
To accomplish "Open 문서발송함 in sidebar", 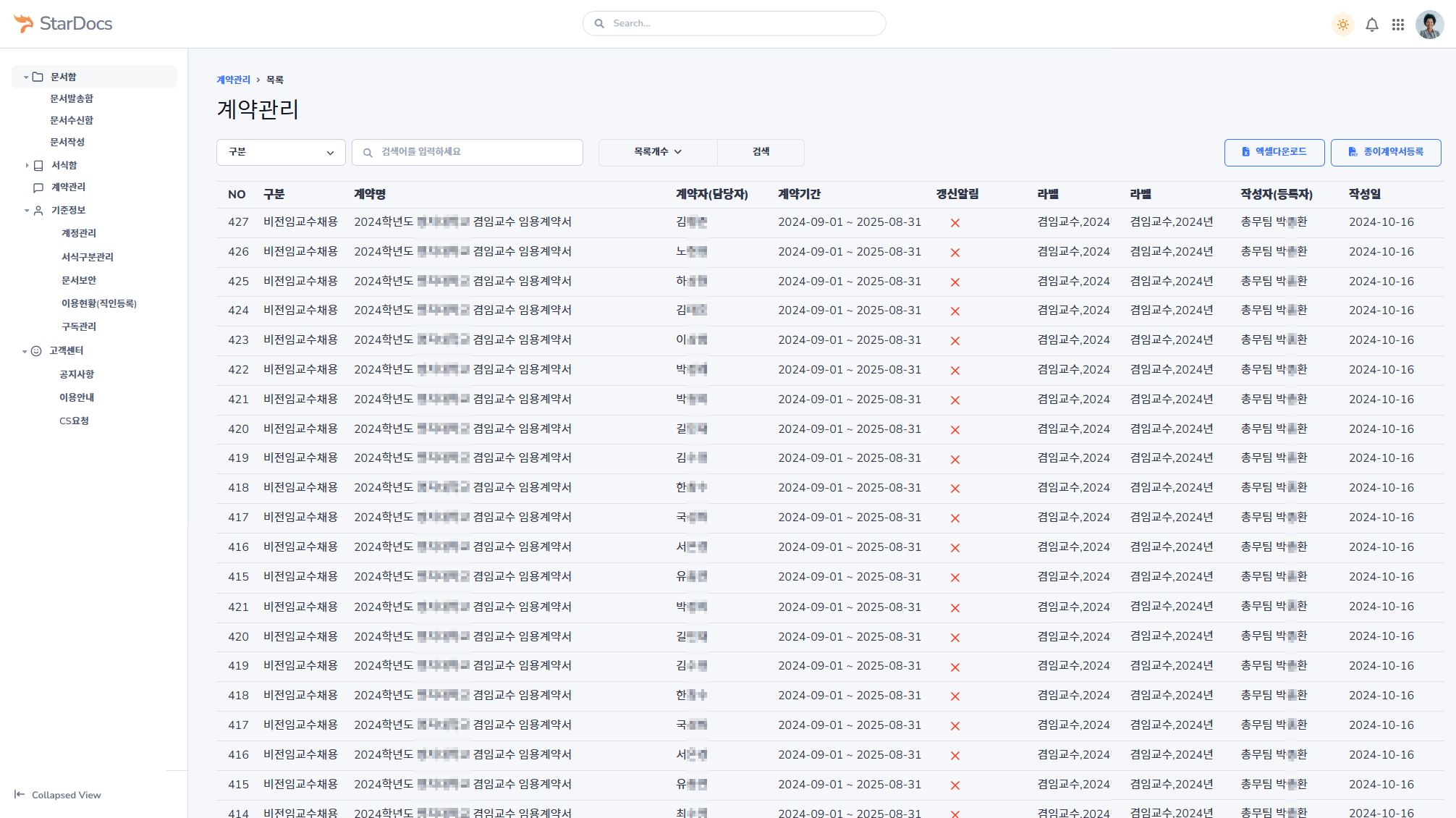I will point(72,98).
